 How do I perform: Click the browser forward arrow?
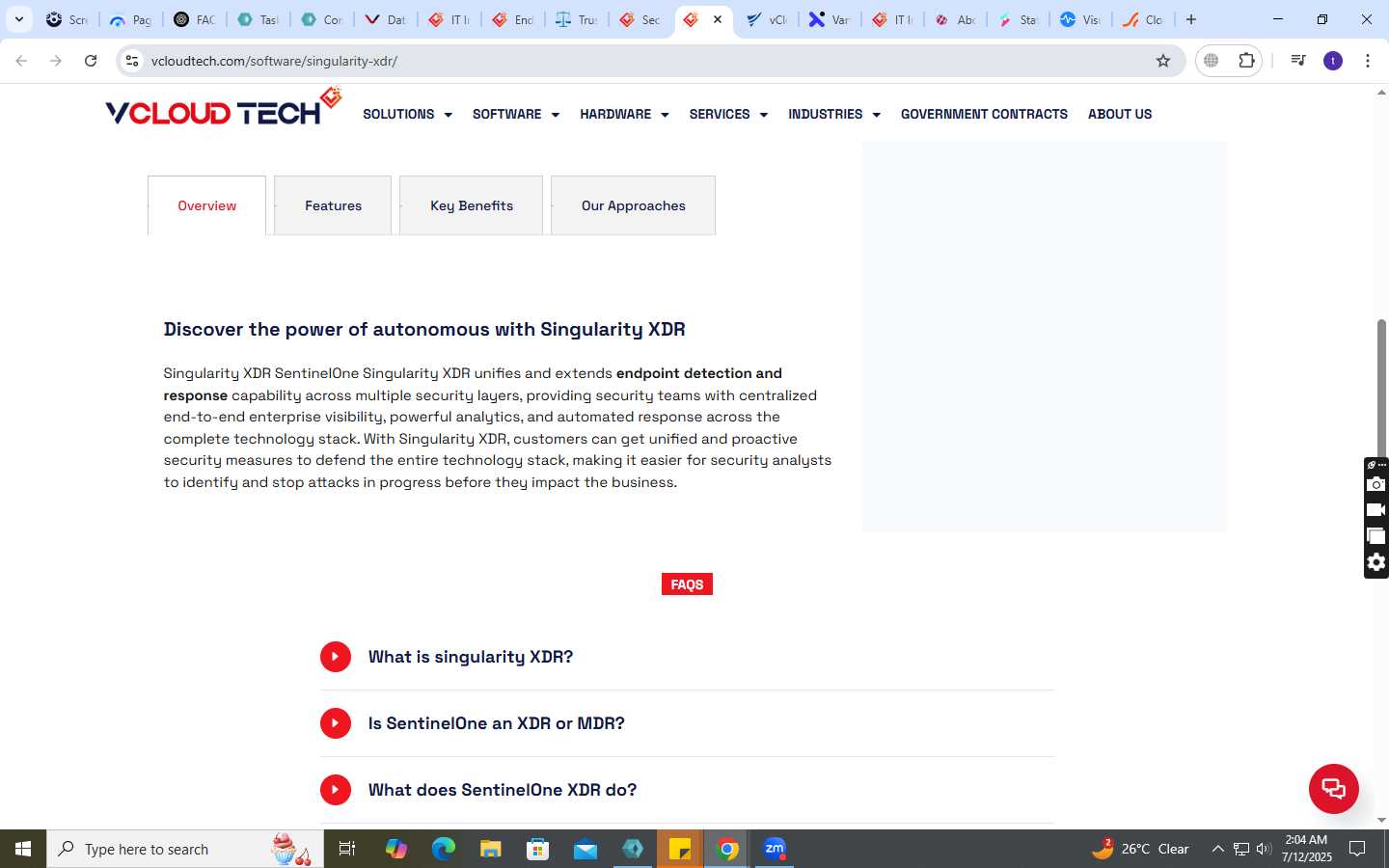point(56,61)
